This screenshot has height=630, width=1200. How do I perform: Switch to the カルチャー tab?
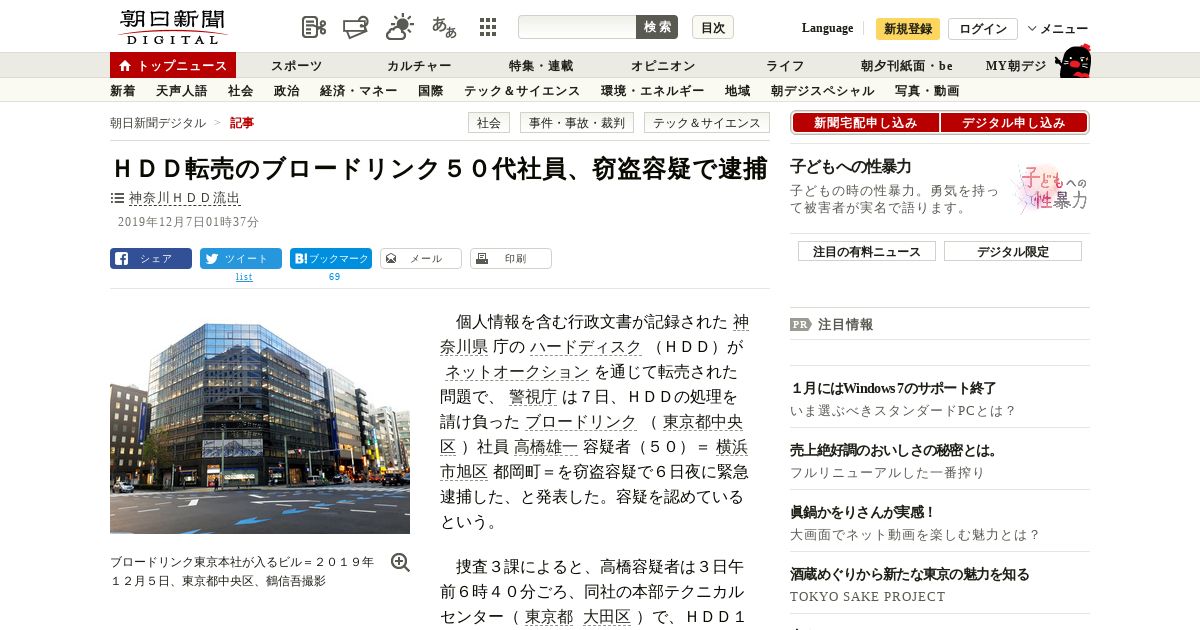pyautogui.click(x=419, y=66)
